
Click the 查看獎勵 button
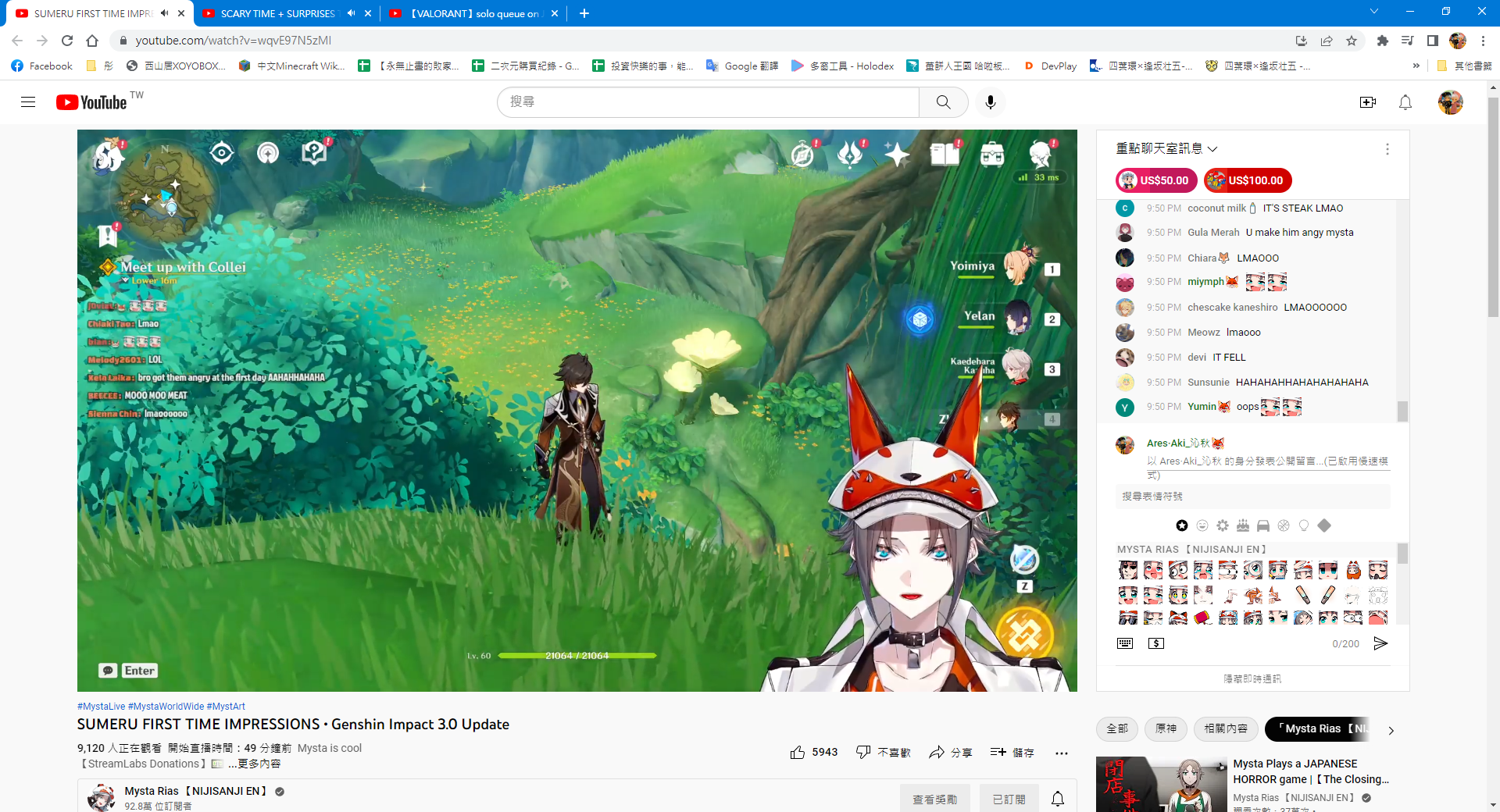tap(934, 800)
